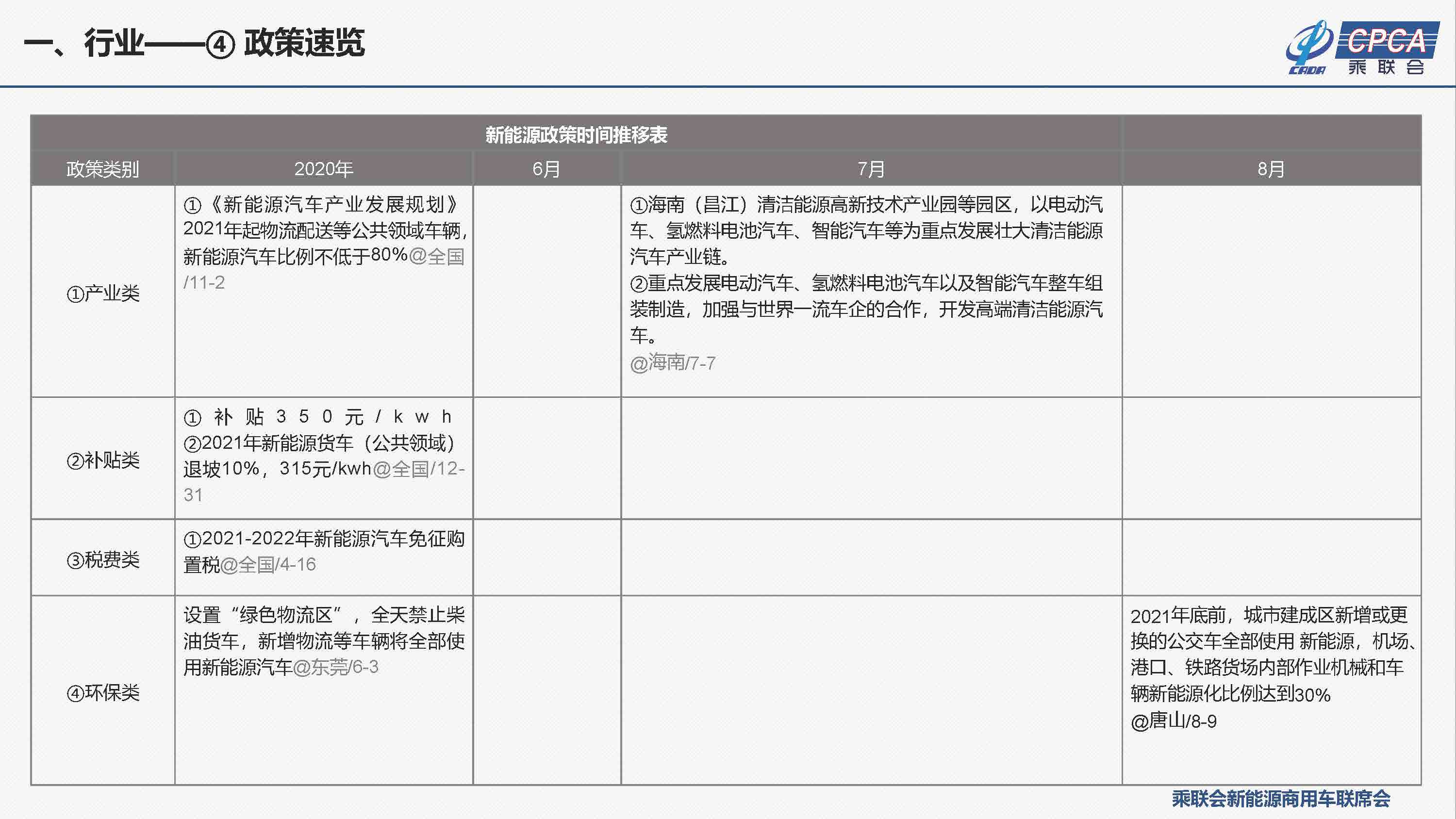1456x819 pixels.
Task: Click the ④环保类 row label
Action: click(103, 692)
